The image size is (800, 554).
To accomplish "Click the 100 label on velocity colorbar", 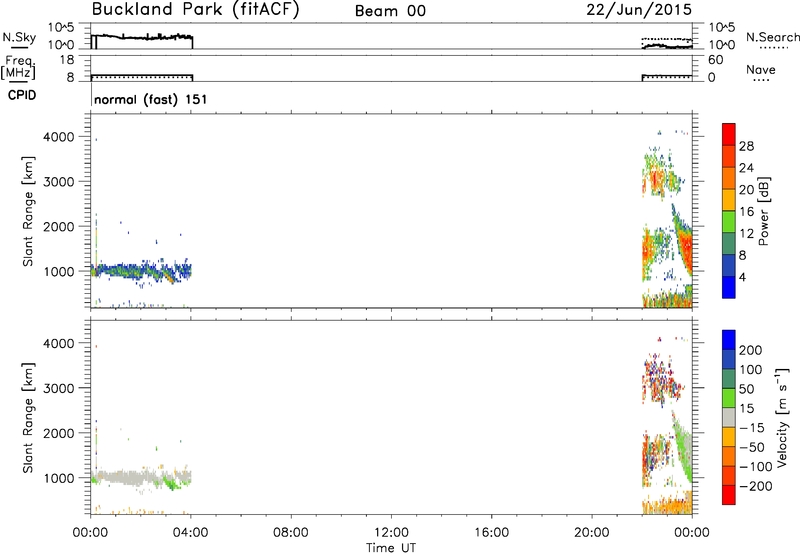I will click(751, 370).
